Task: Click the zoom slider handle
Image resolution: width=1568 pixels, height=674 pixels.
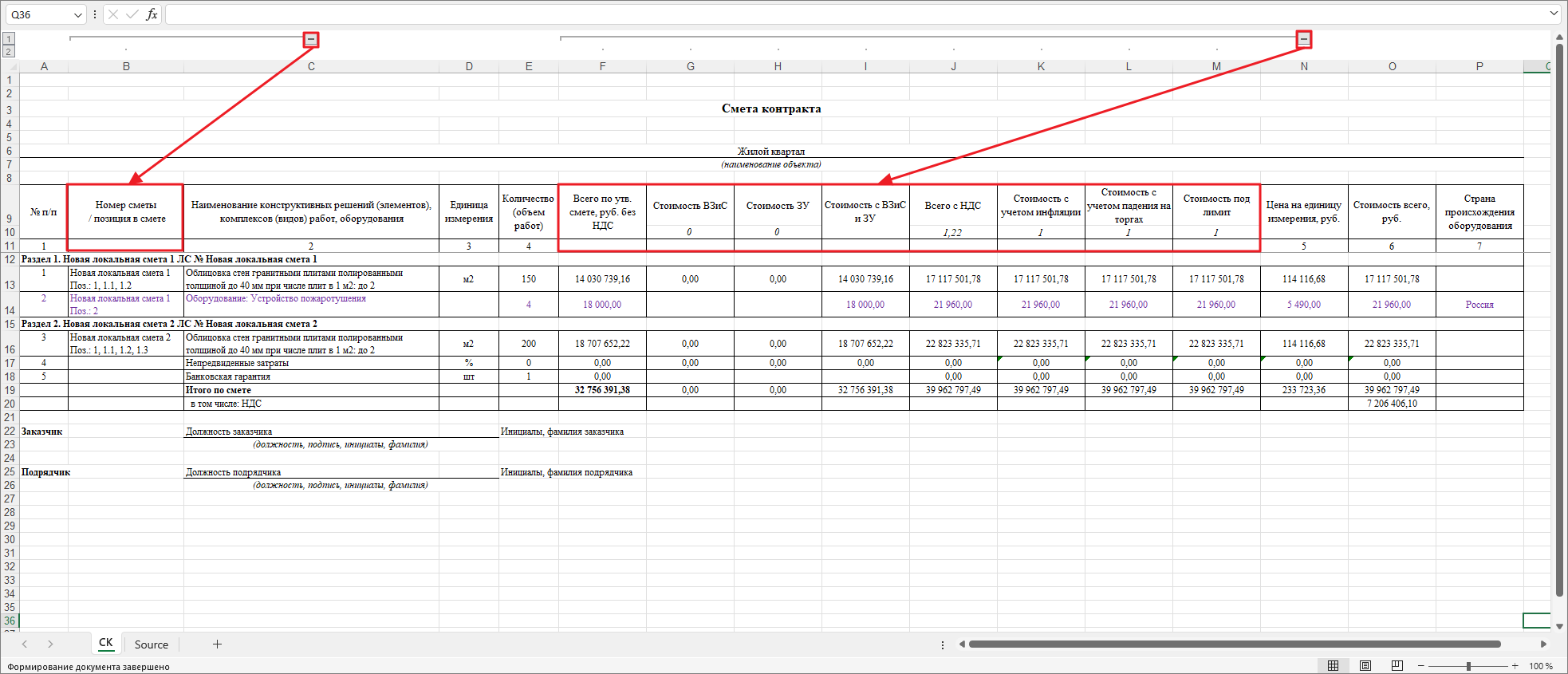Action: pos(1468,665)
